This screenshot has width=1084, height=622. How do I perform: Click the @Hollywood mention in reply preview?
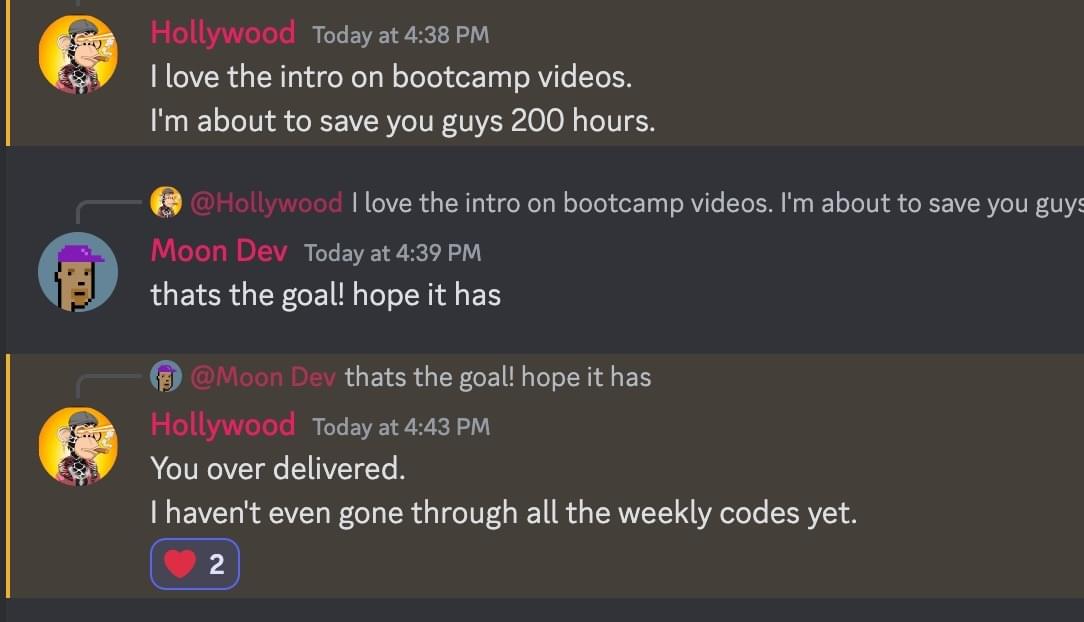coord(266,203)
